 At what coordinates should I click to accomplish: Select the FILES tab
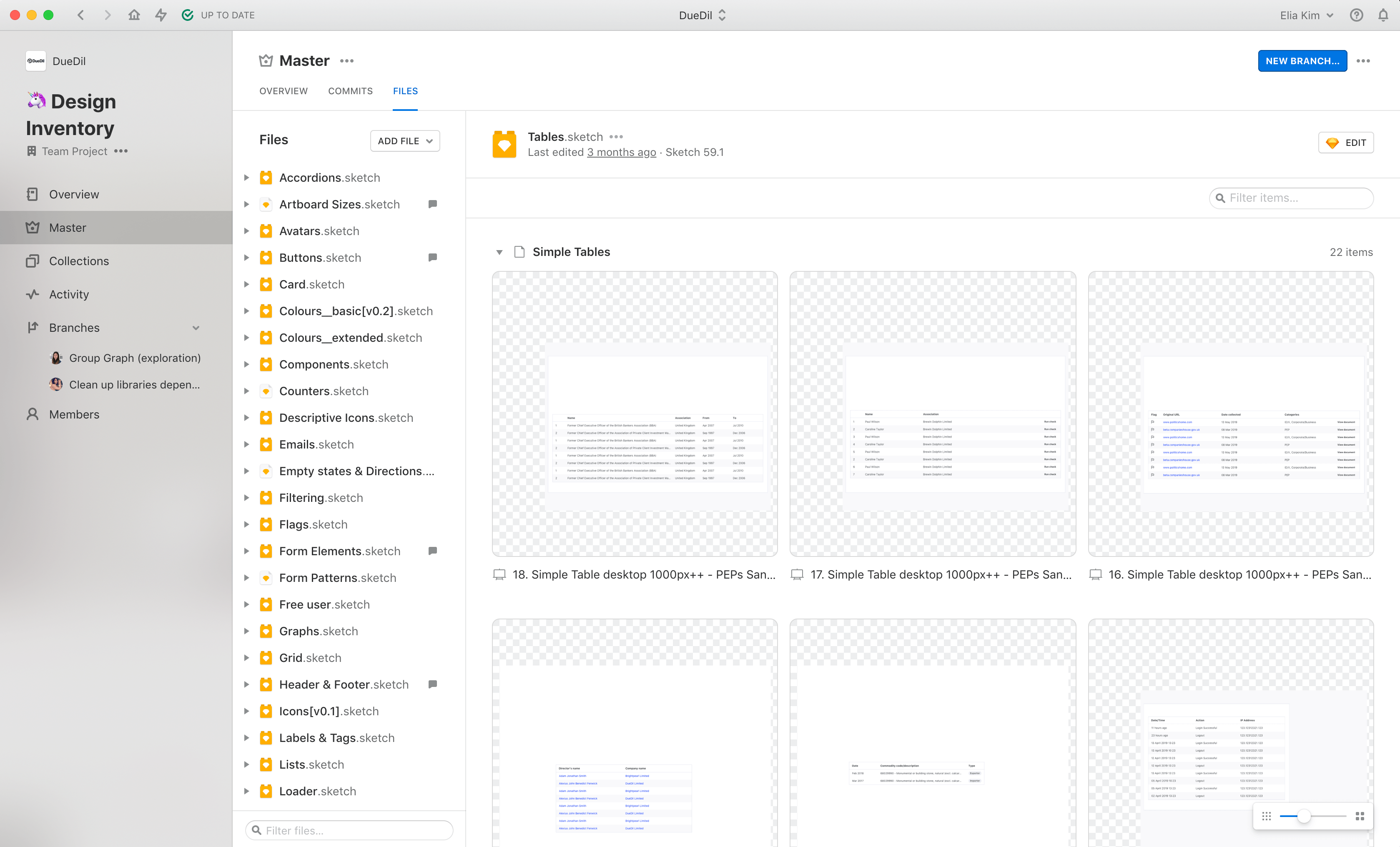pyautogui.click(x=405, y=91)
